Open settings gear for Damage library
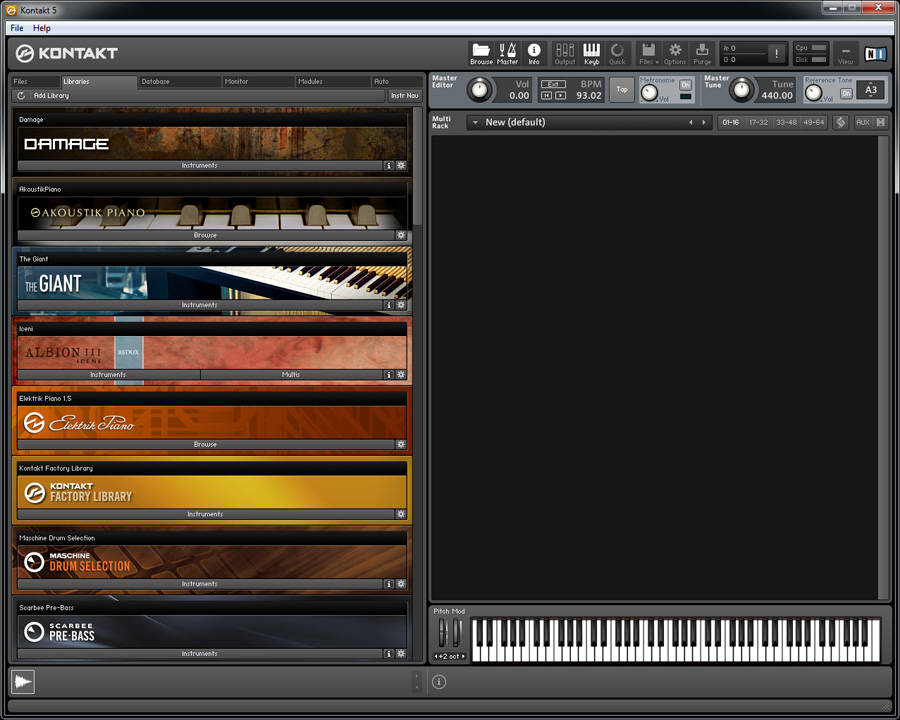Viewport: 900px width, 720px height. click(401, 166)
